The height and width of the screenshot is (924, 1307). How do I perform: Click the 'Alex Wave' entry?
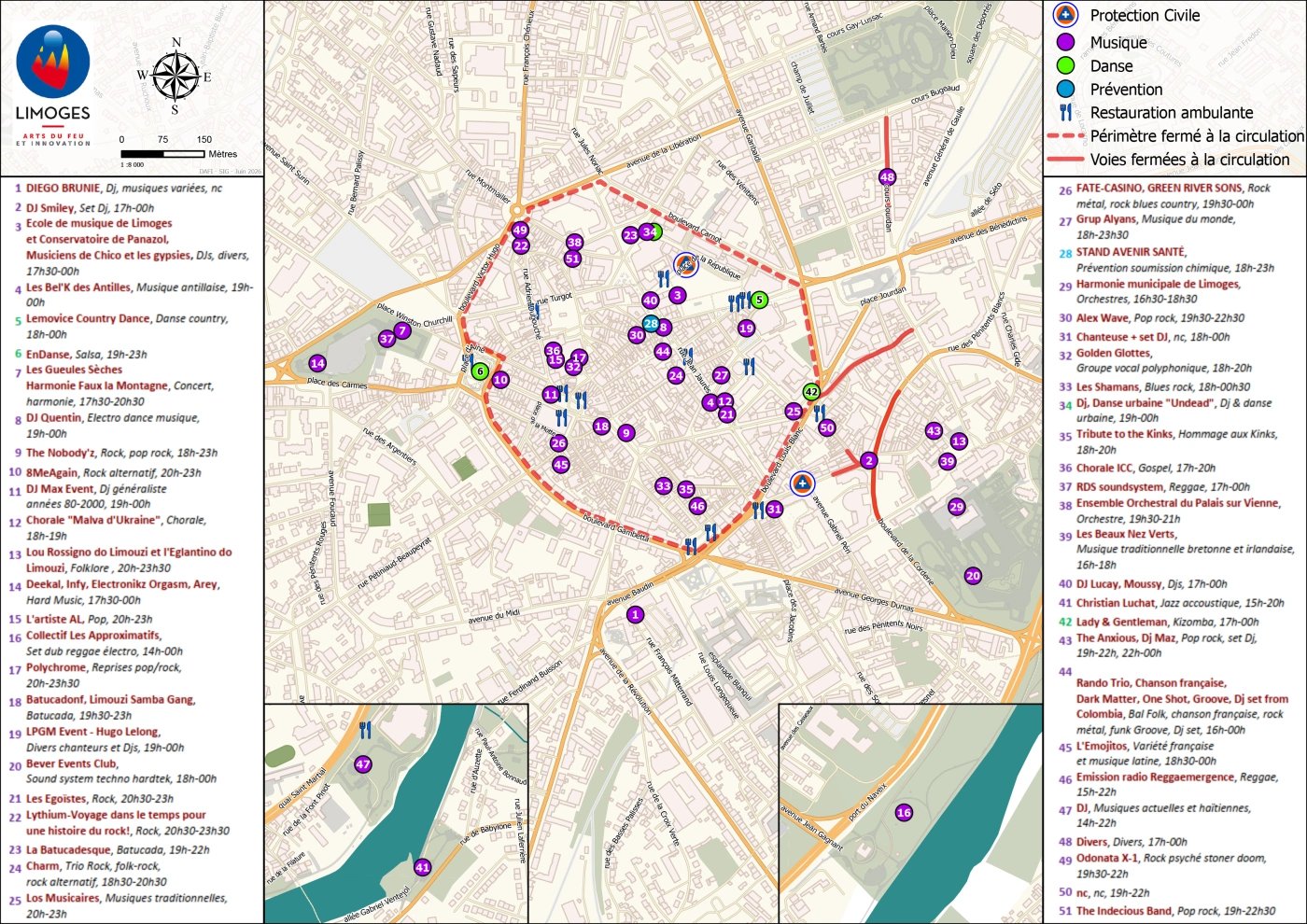pos(1159,318)
